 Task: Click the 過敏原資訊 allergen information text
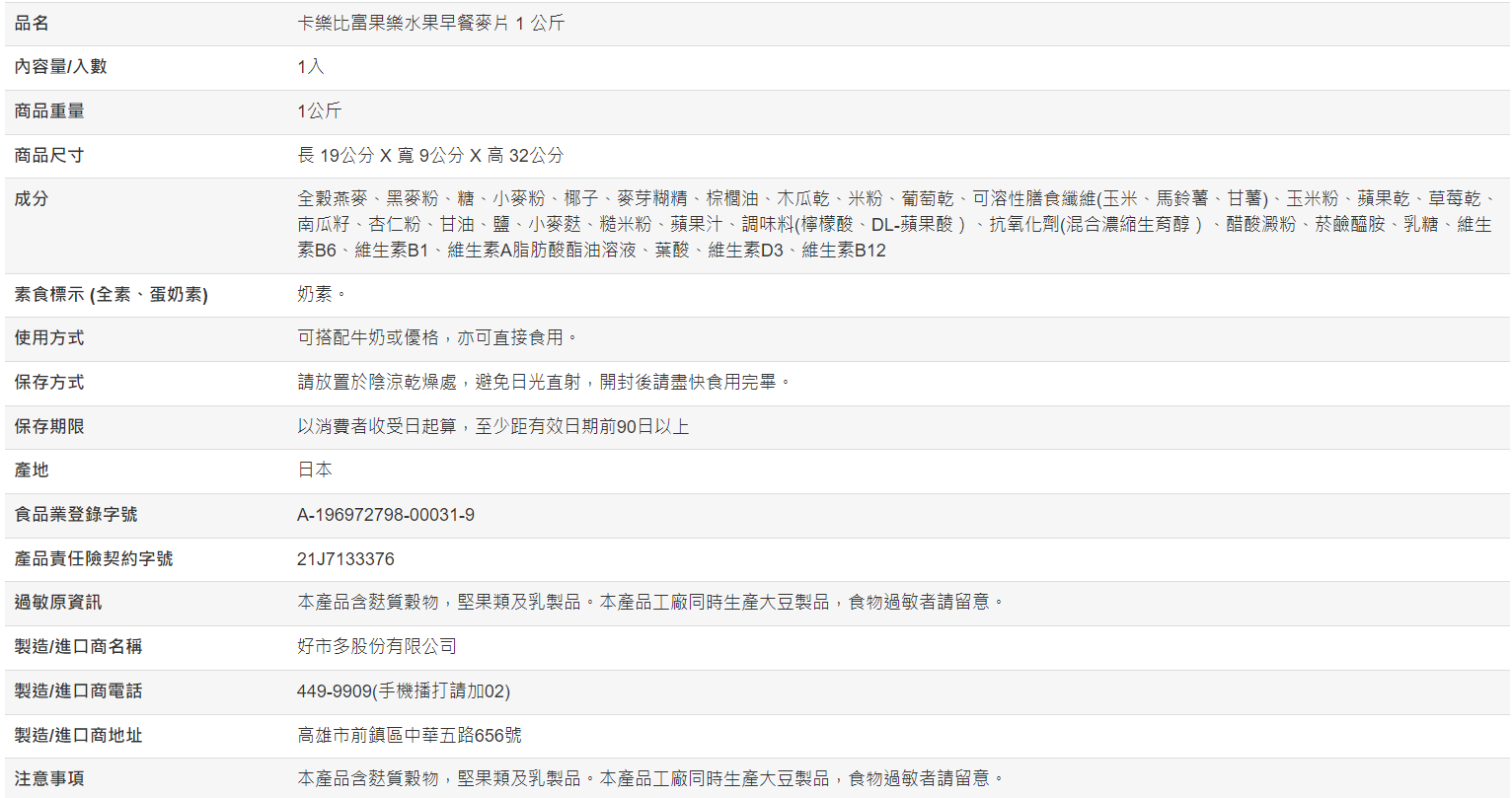coord(650,602)
